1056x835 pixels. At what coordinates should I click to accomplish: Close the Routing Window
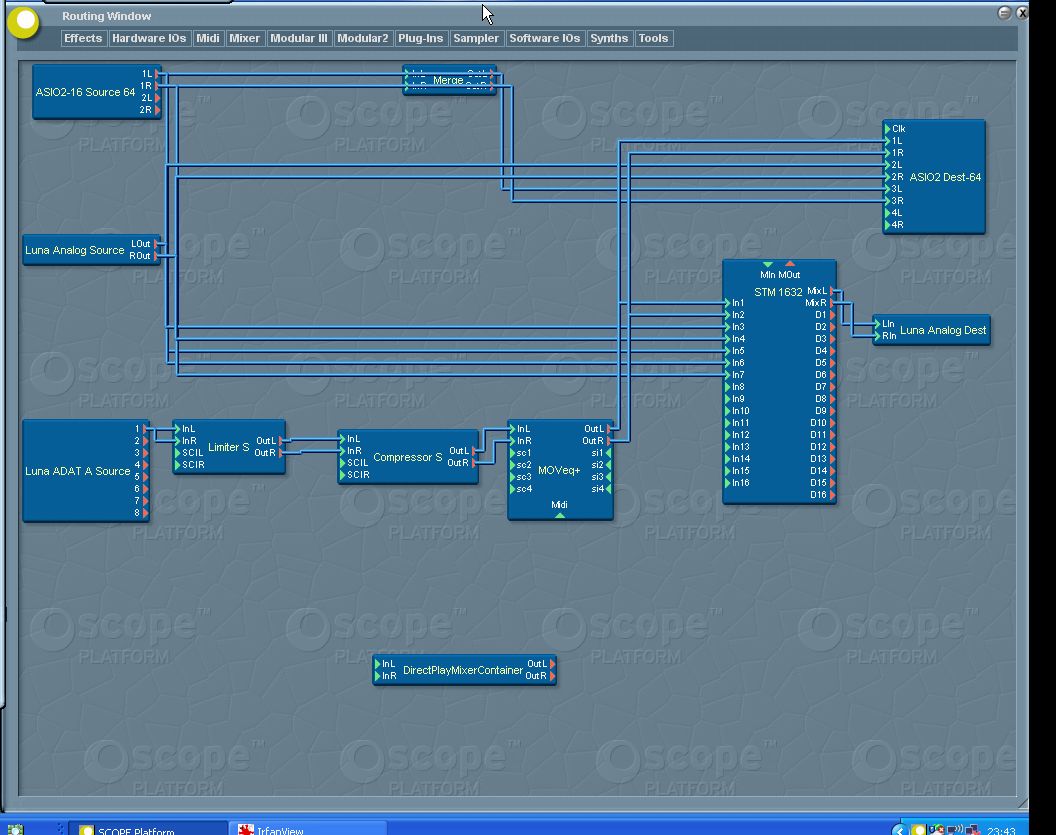(1022, 13)
